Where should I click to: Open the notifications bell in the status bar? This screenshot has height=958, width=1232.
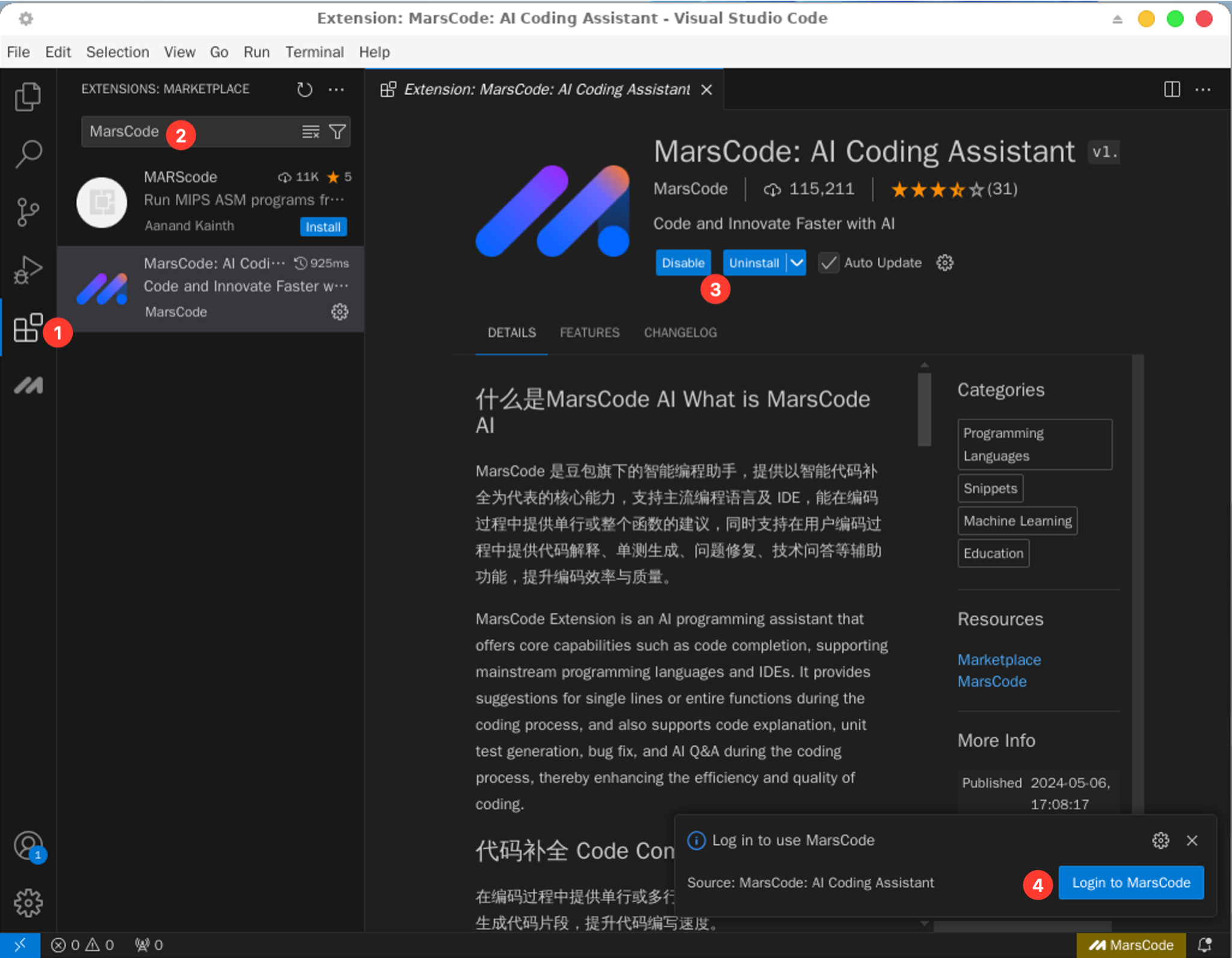(x=1206, y=945)
